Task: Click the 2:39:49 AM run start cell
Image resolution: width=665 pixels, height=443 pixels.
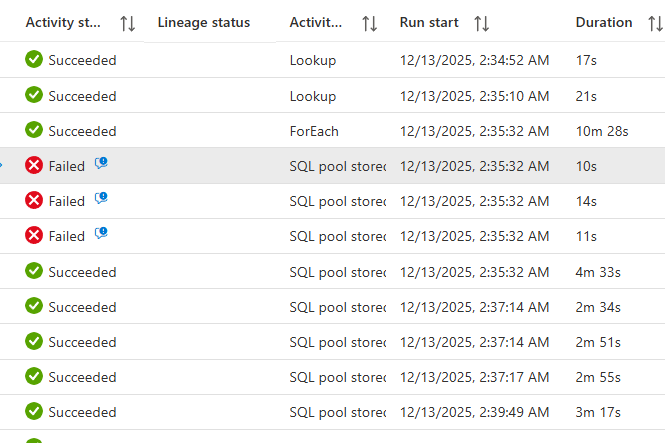Action: click(473, 412)
